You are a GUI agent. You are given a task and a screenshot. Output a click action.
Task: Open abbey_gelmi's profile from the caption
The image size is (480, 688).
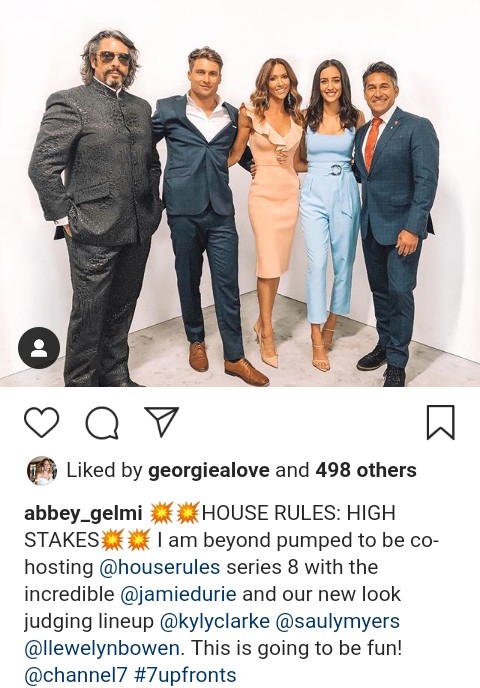point(83,513)
